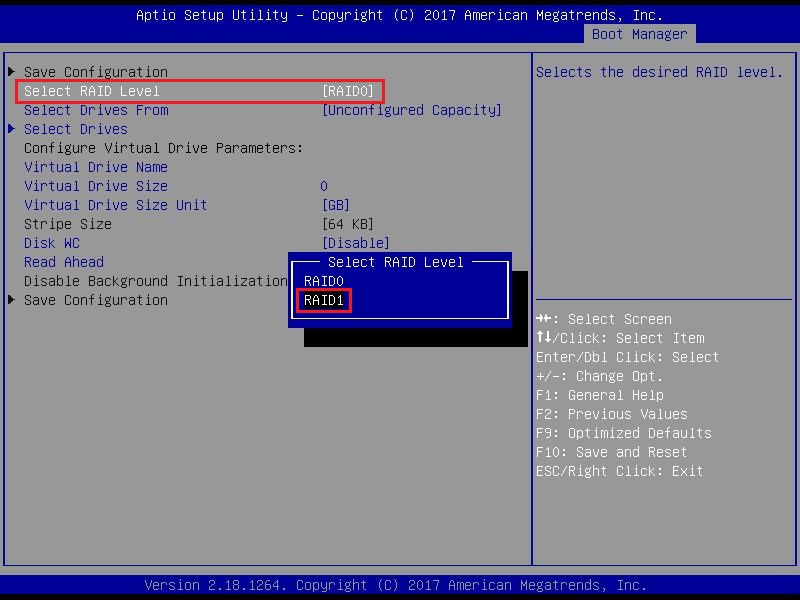Choose RAID0 in the popup list
Image resolution: width=800 pixels, height=600 pixels.
(x=324, y=281)
